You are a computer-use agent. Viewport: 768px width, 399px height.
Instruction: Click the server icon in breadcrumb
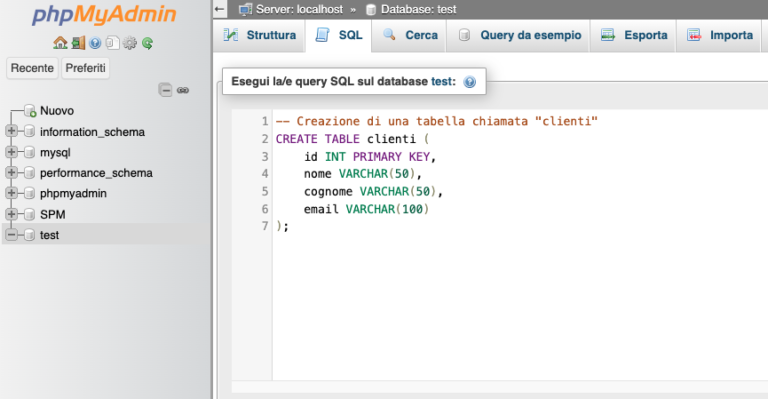pos(245,9)
